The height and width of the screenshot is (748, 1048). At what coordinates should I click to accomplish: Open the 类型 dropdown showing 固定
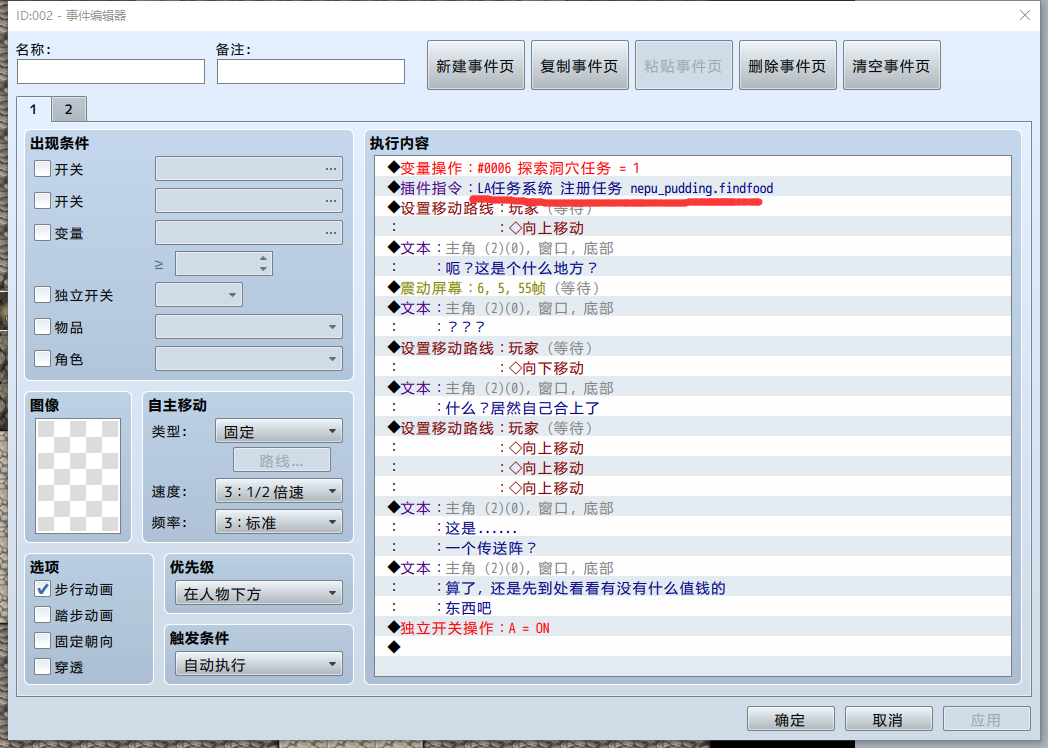279,431
